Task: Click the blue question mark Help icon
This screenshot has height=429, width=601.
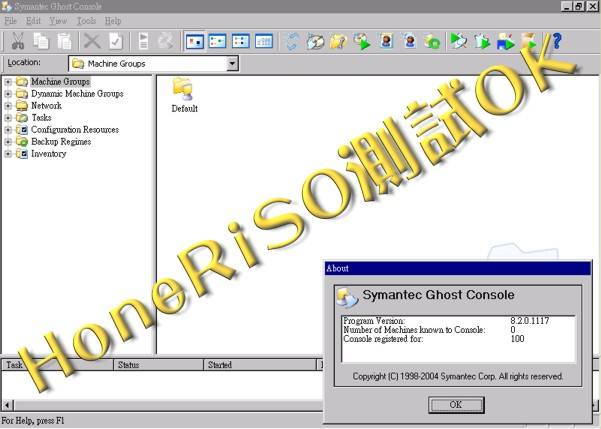Action: coord(556,41)
